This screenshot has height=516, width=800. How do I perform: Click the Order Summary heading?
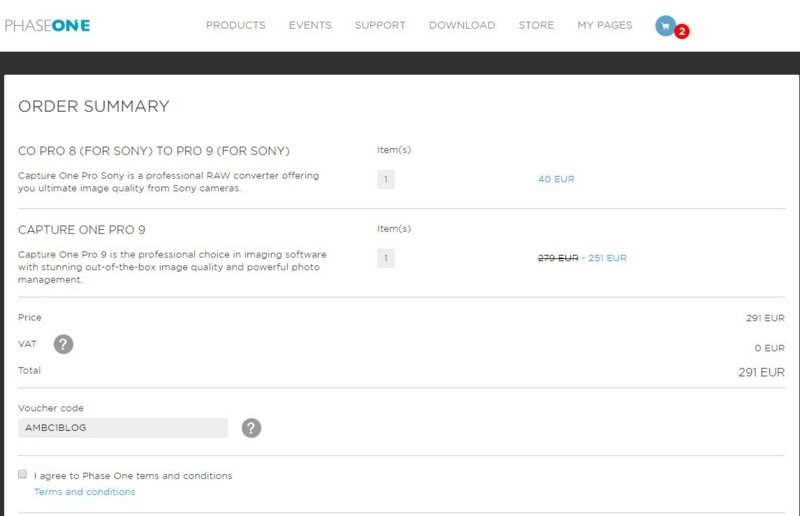click(x=94, y=106)
